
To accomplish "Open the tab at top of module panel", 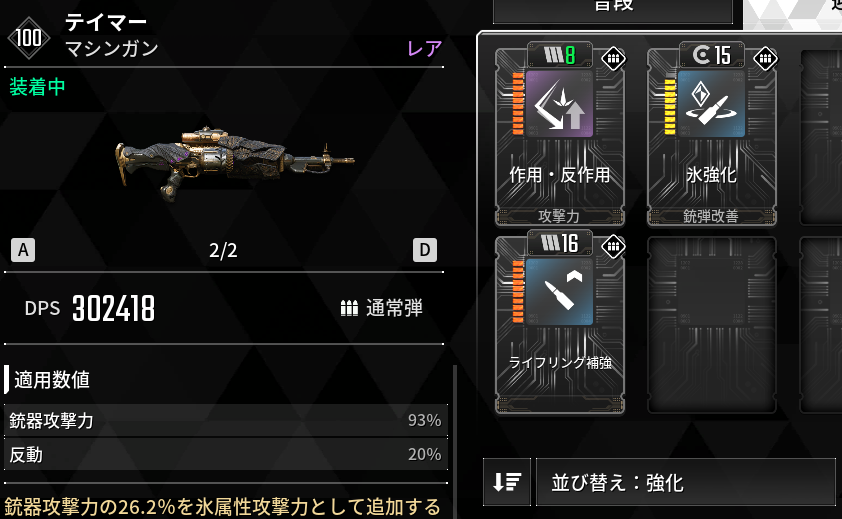I will click(613, 11).
